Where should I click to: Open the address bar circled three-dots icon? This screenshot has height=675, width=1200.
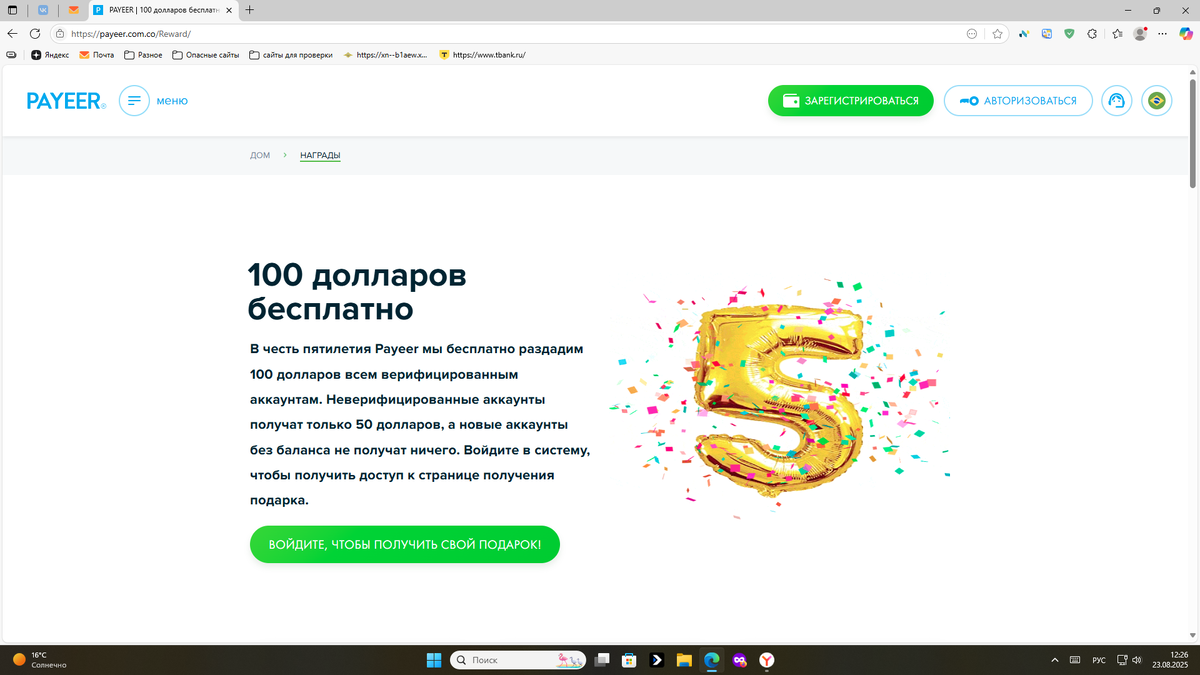[971, 33]
